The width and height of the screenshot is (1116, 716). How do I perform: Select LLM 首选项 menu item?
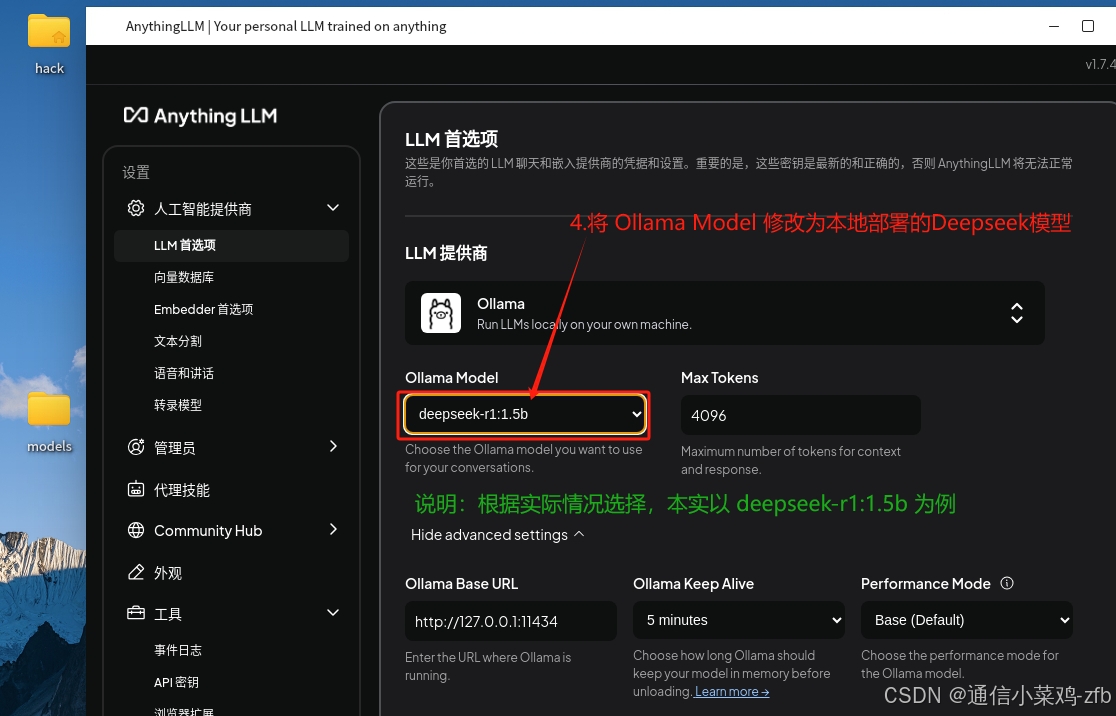(231, 246)
